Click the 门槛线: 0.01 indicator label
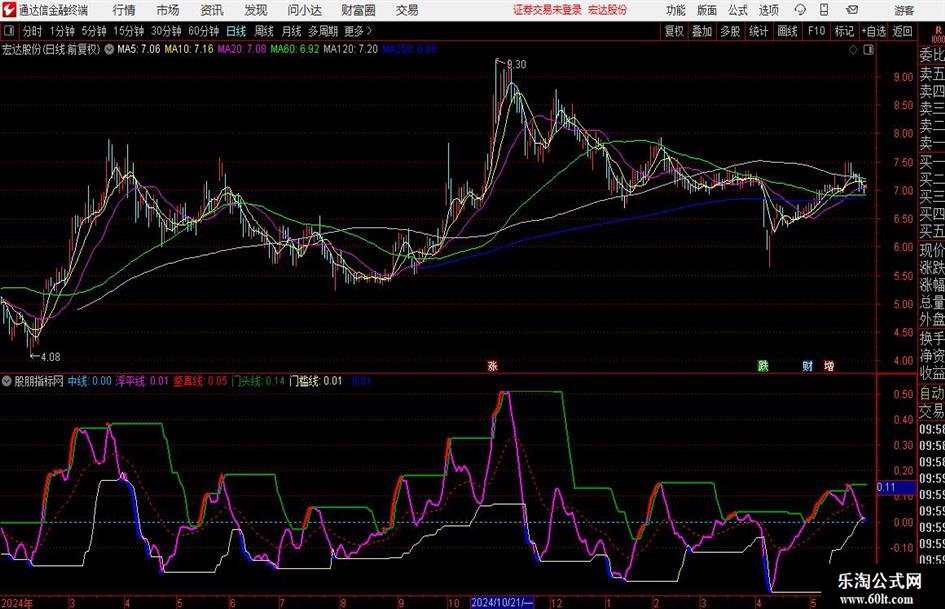This screenshot has height=609, width=945. [315, 381]
